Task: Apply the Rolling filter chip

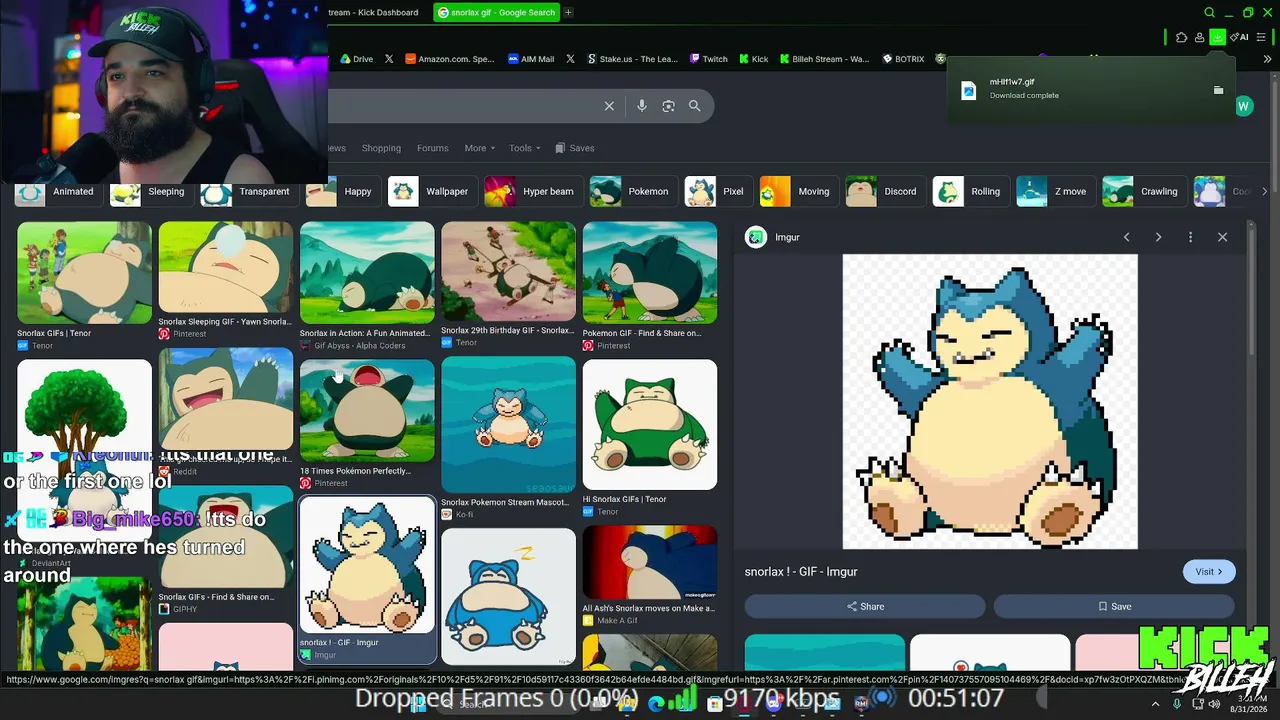Action: pos(970,191)
